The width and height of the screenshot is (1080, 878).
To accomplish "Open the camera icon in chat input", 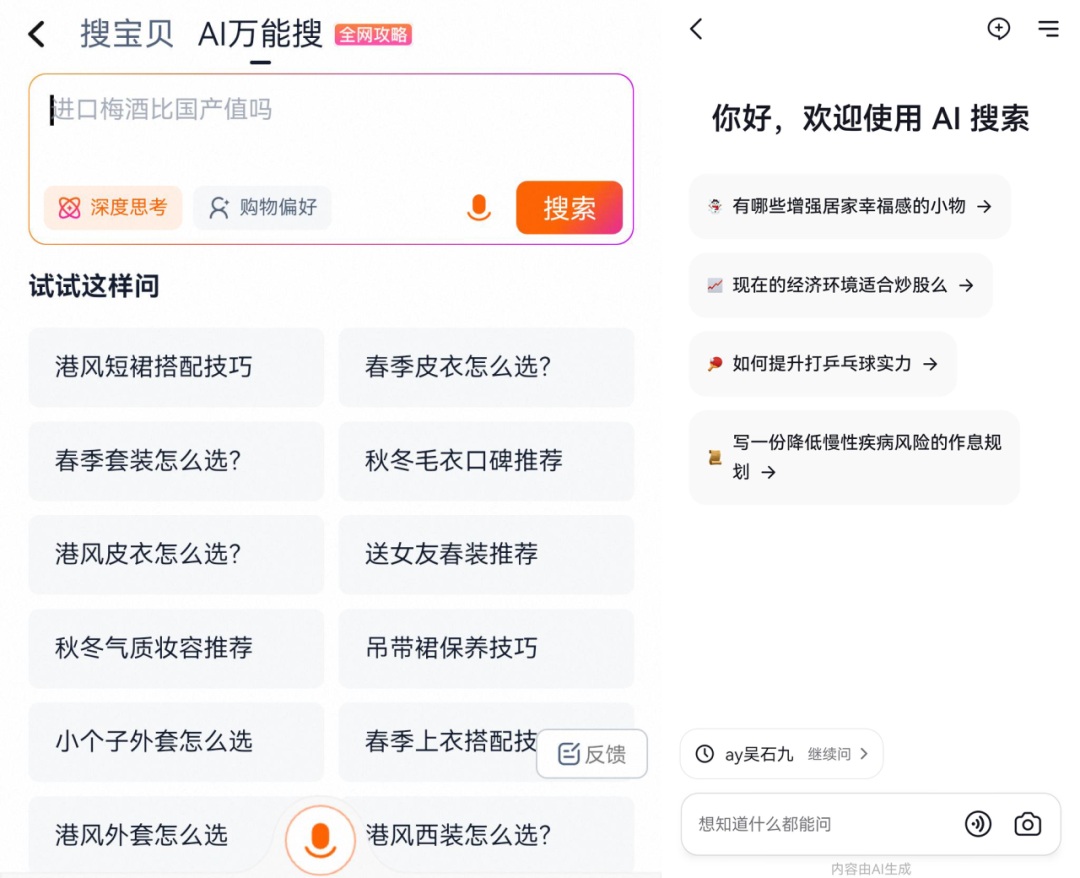I will click(x=1027, y=824).
